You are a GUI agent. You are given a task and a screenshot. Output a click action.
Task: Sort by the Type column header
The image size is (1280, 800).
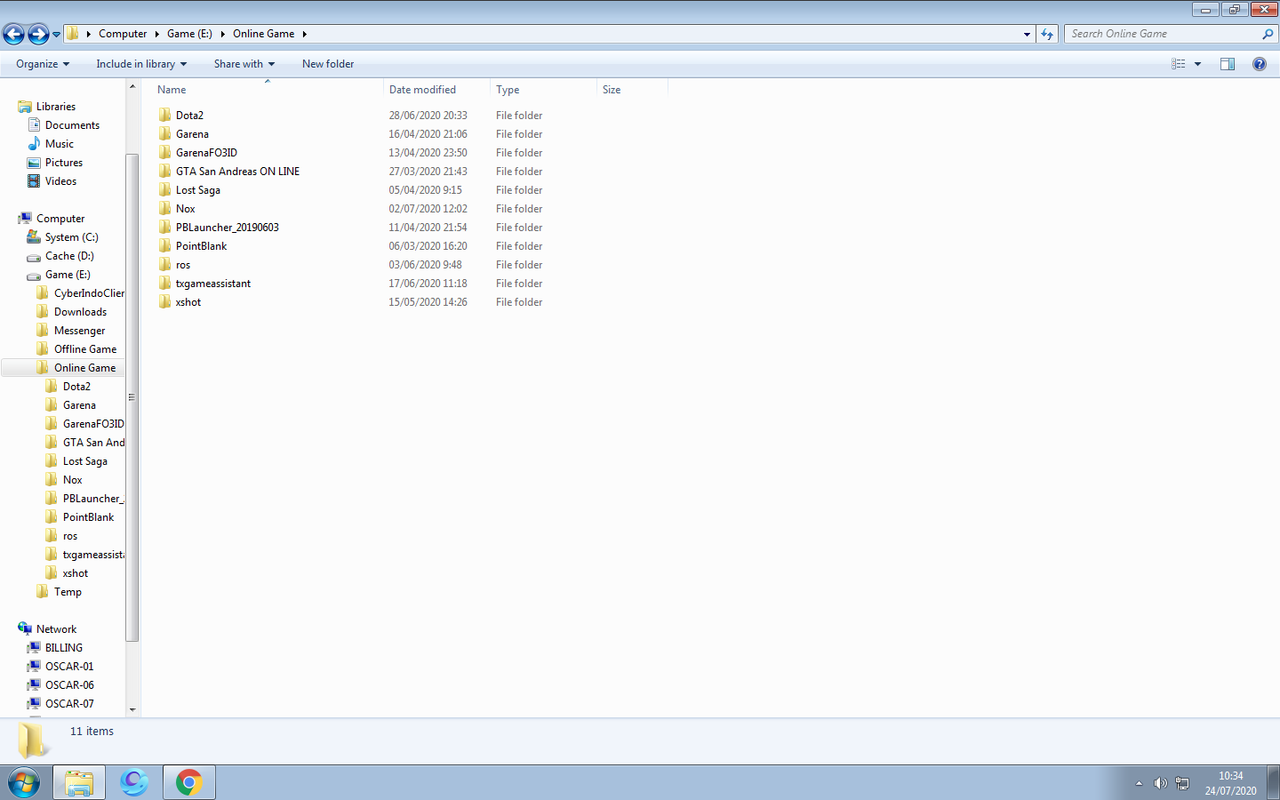543,90
